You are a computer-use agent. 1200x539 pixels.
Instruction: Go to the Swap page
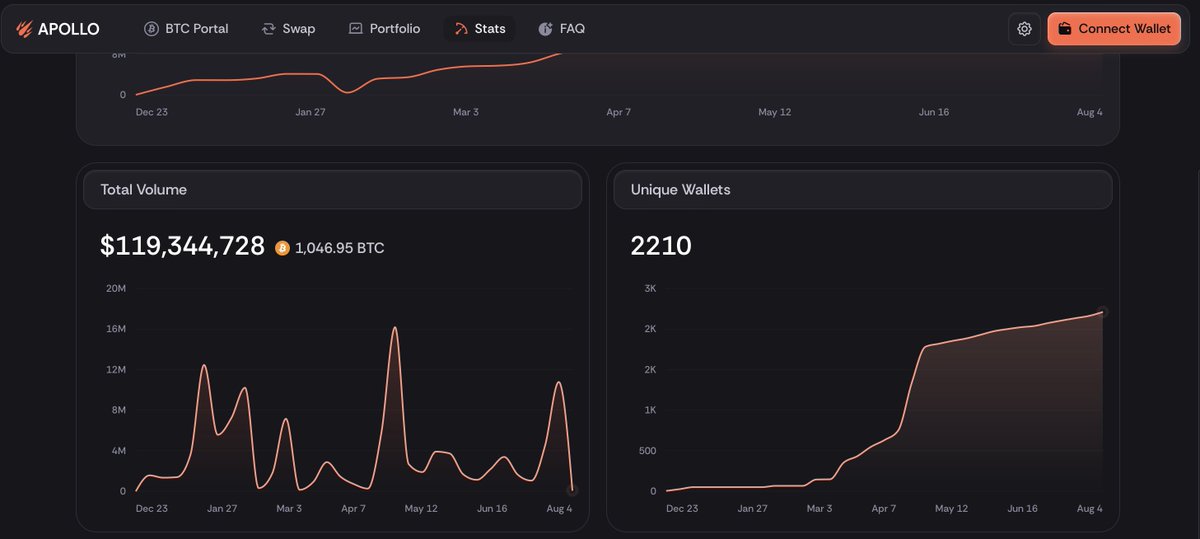click(x=288, y=29)
